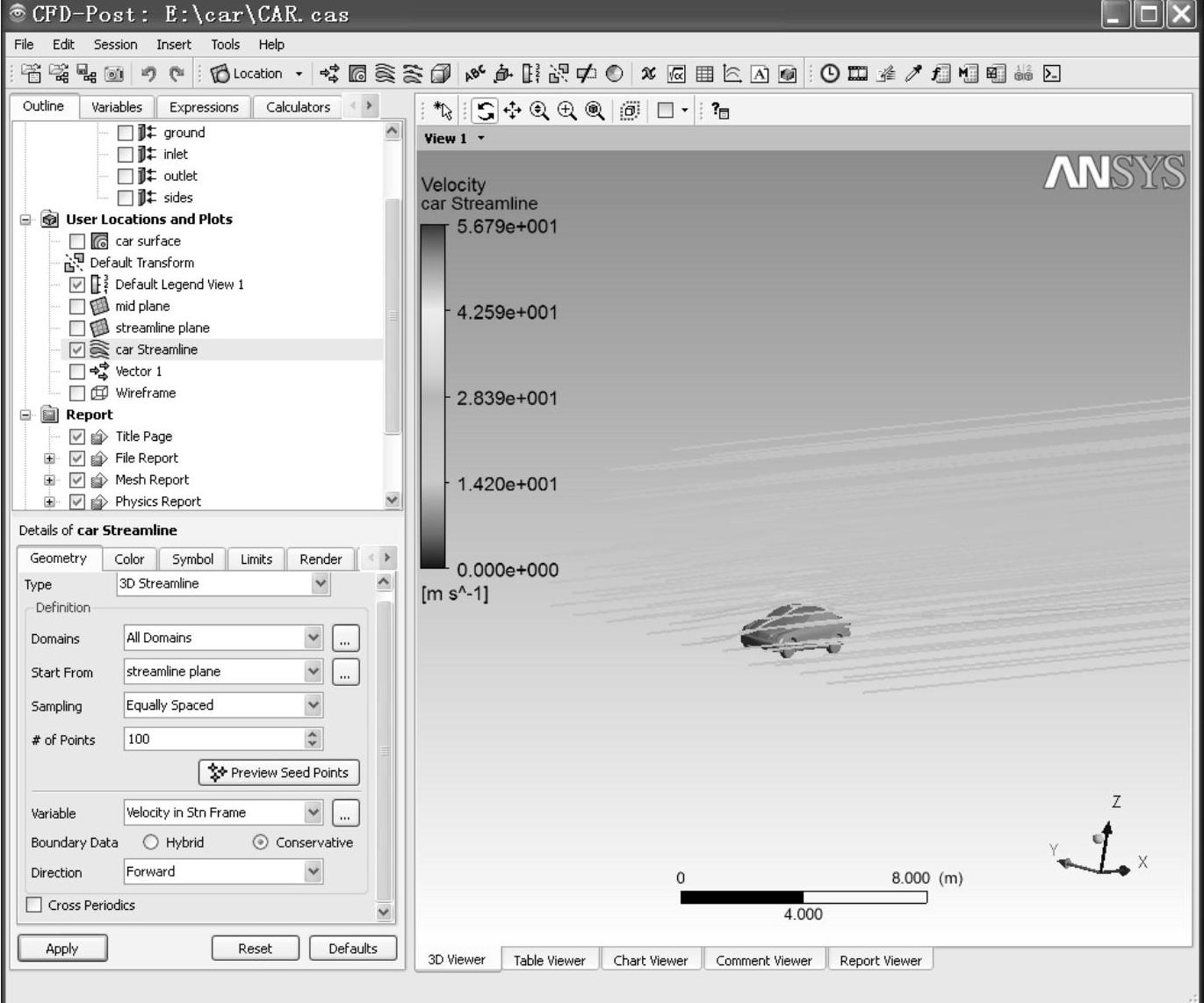The height and width of the screenshot is (1003, 1204).
Task: Open the Insert menu
Action: pos(173,44)
